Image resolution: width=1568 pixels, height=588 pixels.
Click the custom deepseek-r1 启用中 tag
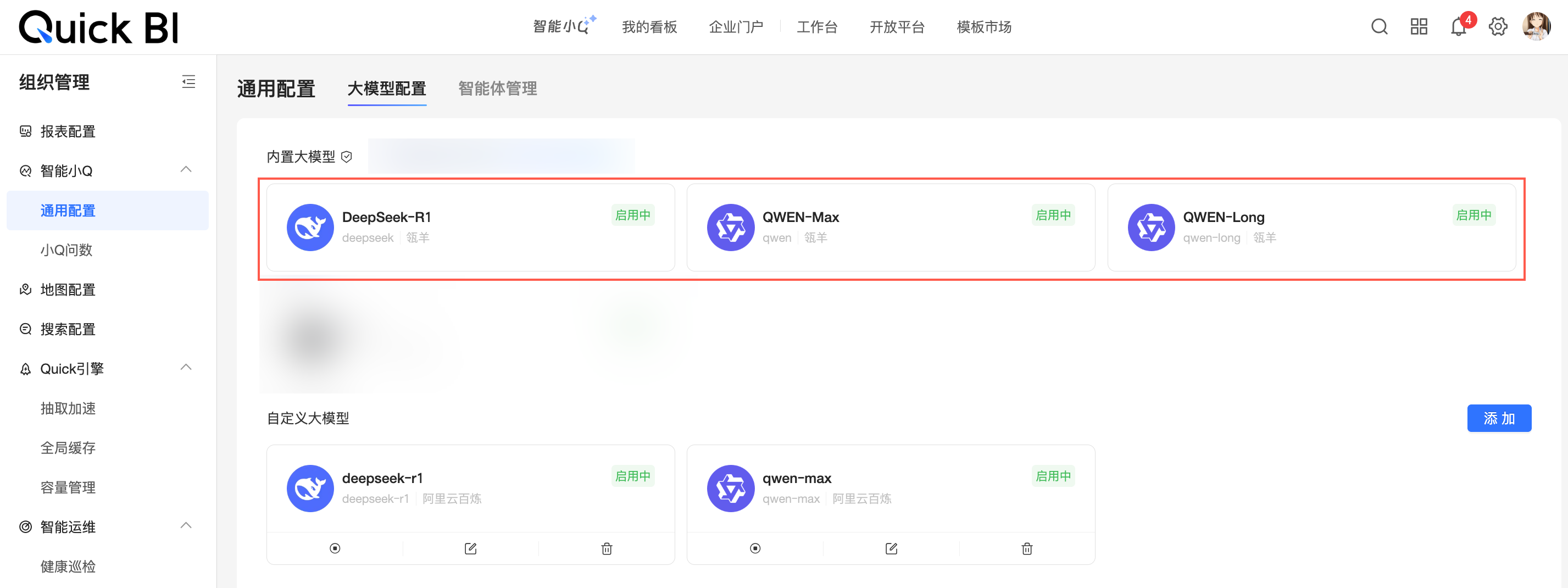click(633, 476)
